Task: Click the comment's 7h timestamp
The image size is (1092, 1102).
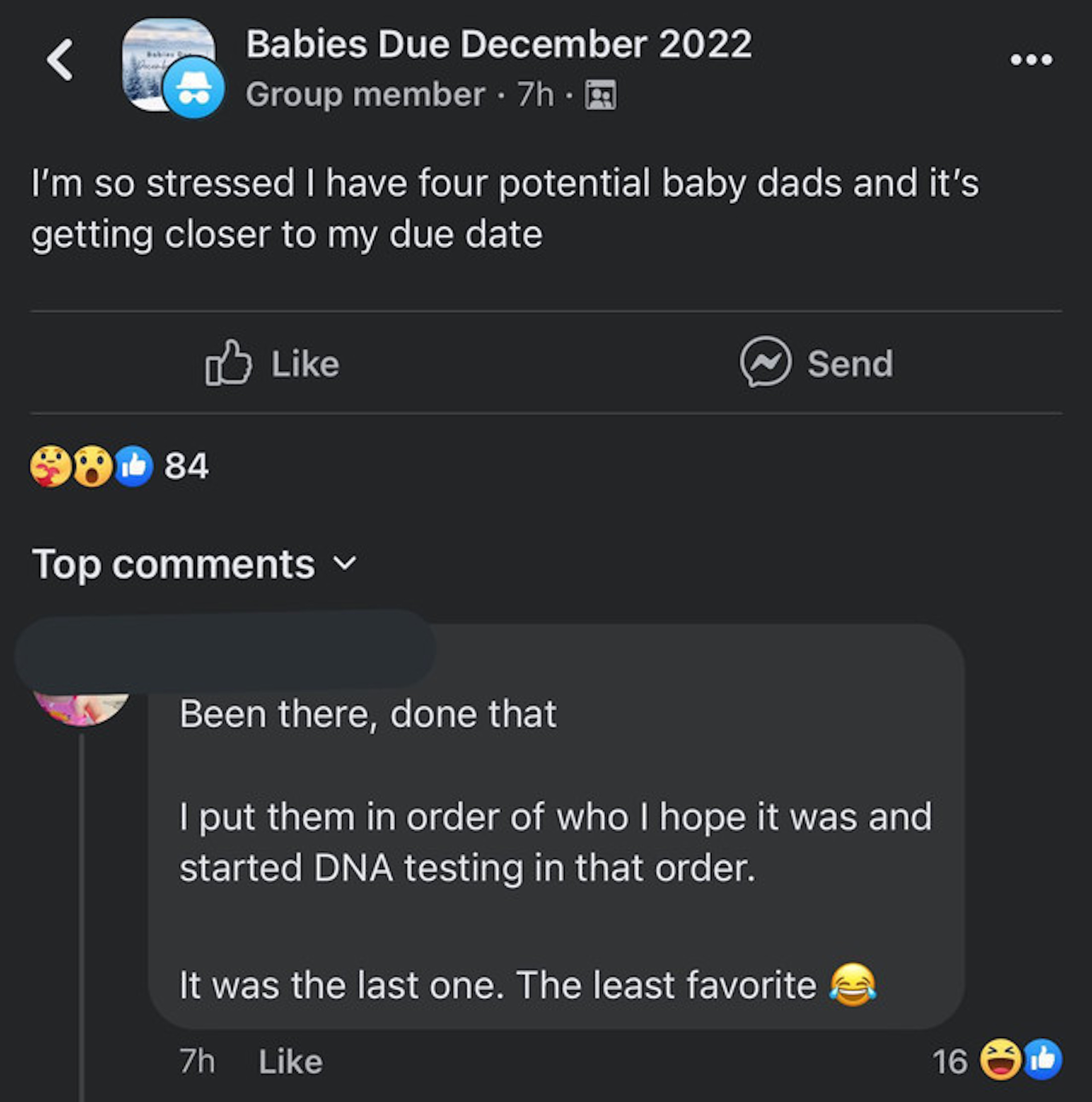Action: (x=198, y=1061)
